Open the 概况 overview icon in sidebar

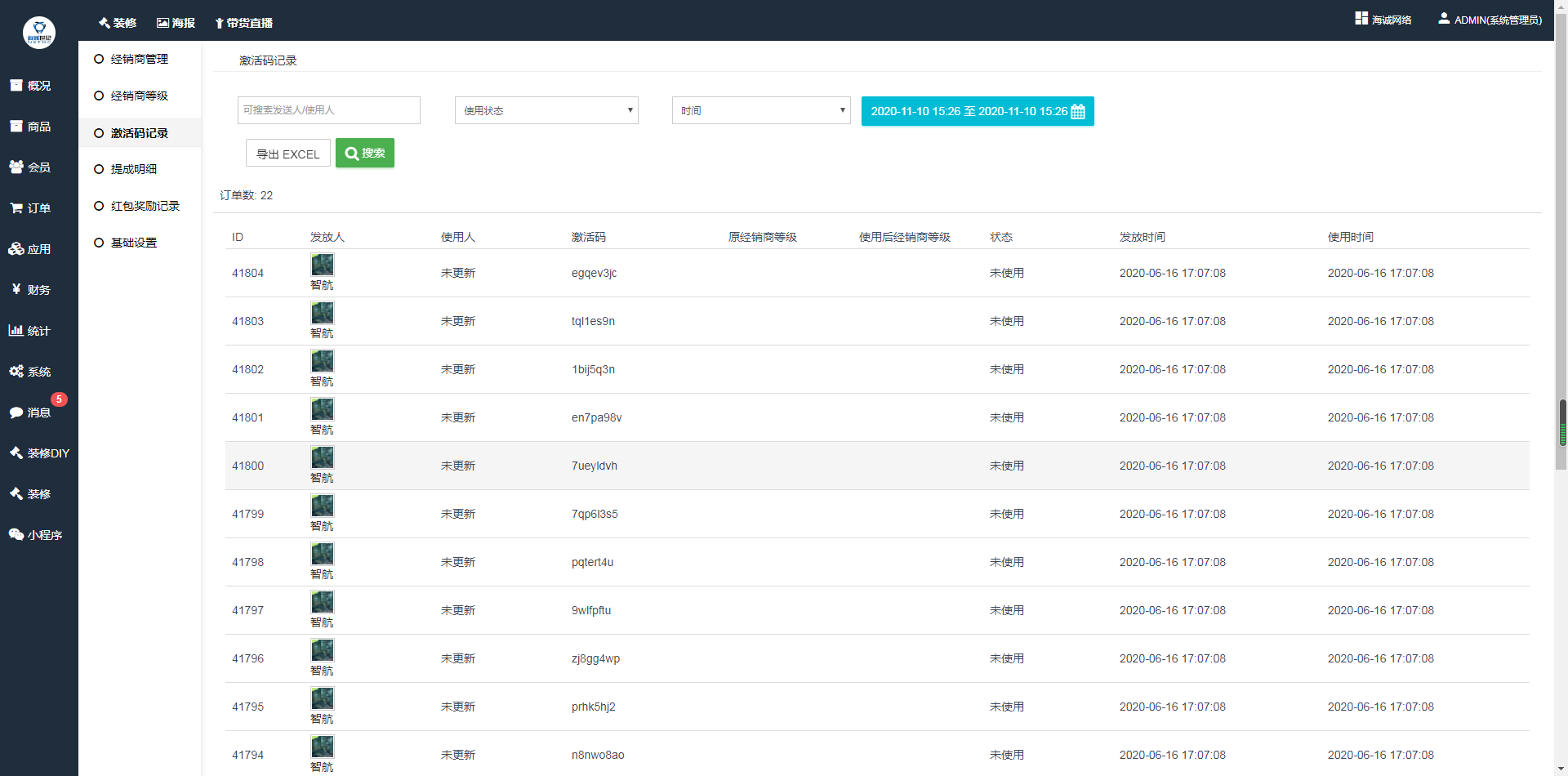[x=16, y=85]
